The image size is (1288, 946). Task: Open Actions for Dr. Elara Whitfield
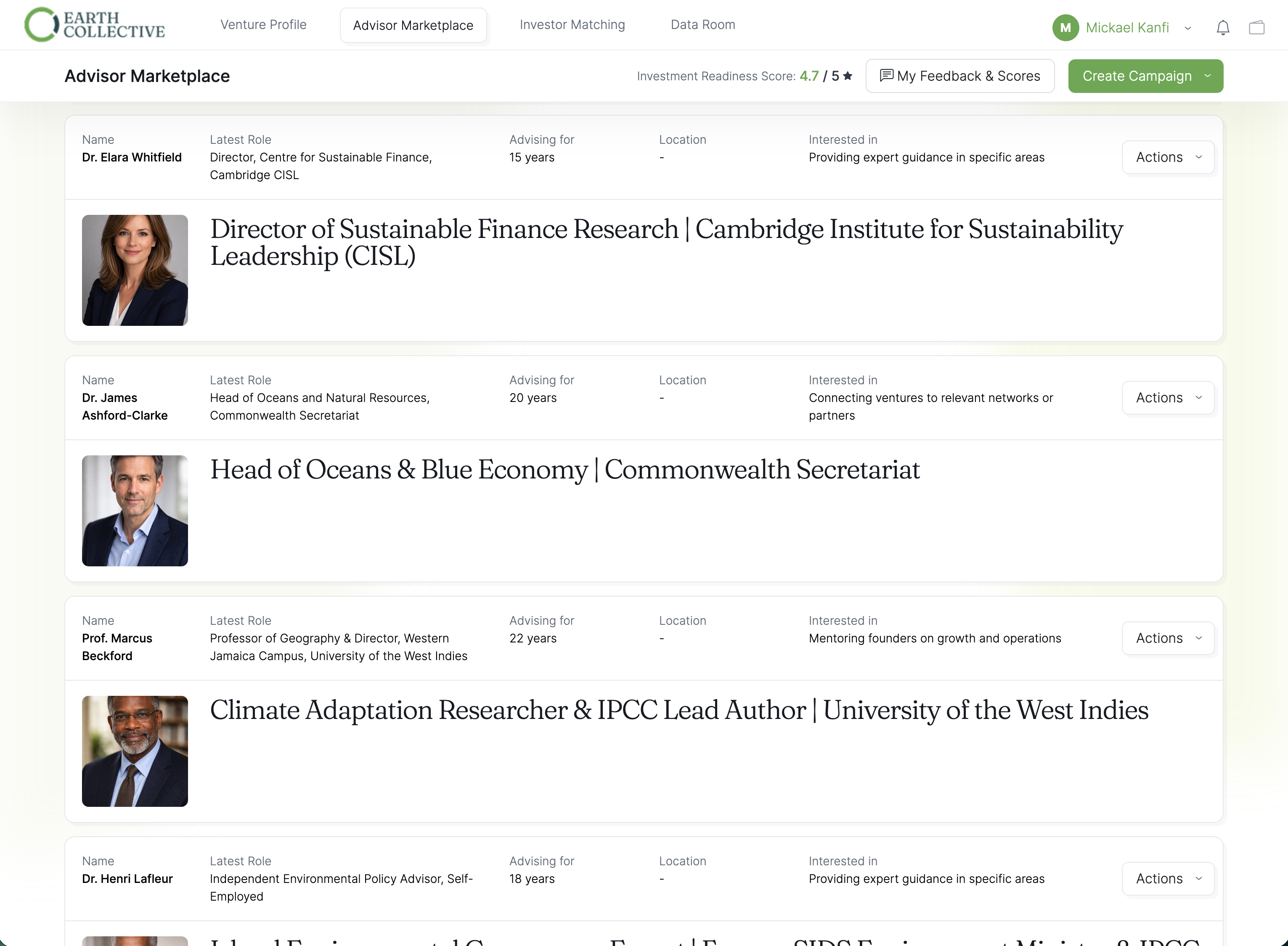pos(1168,157)
